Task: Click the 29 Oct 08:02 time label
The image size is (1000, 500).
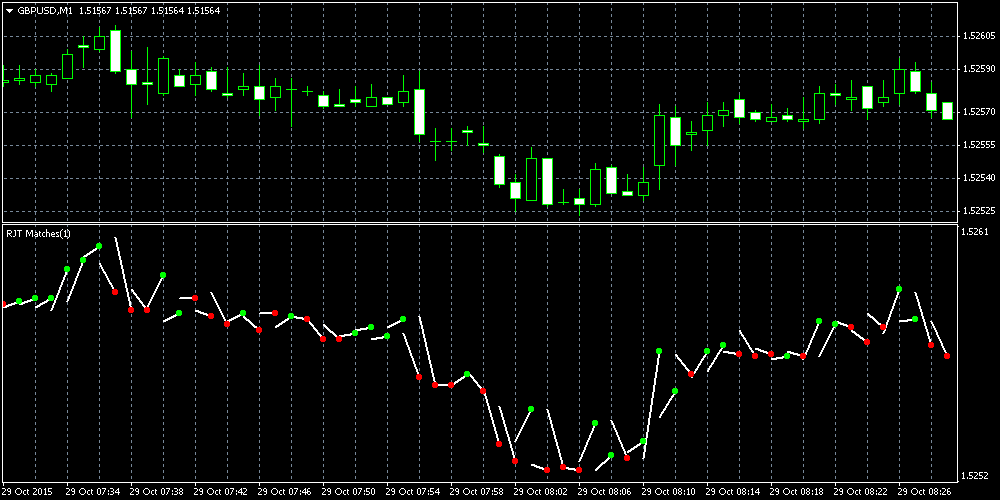Action: (542, 492)
